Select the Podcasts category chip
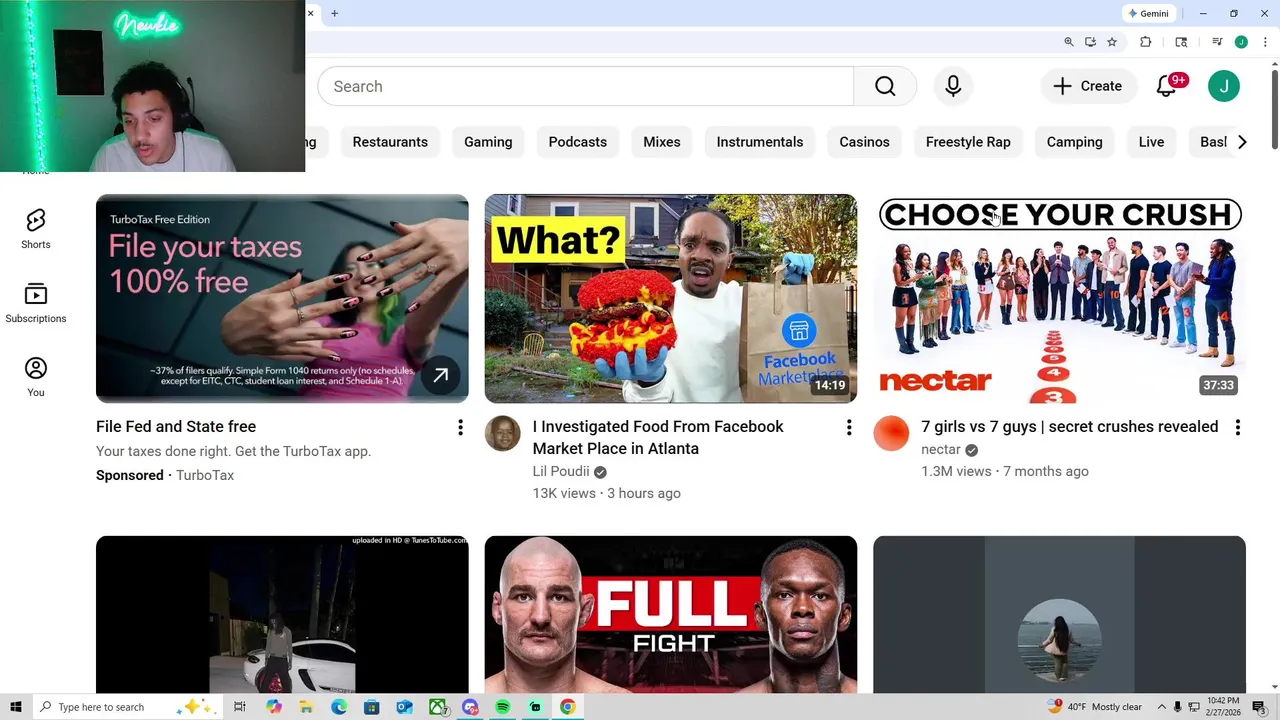Screen dimensions: 1280x720 point(578,142)
